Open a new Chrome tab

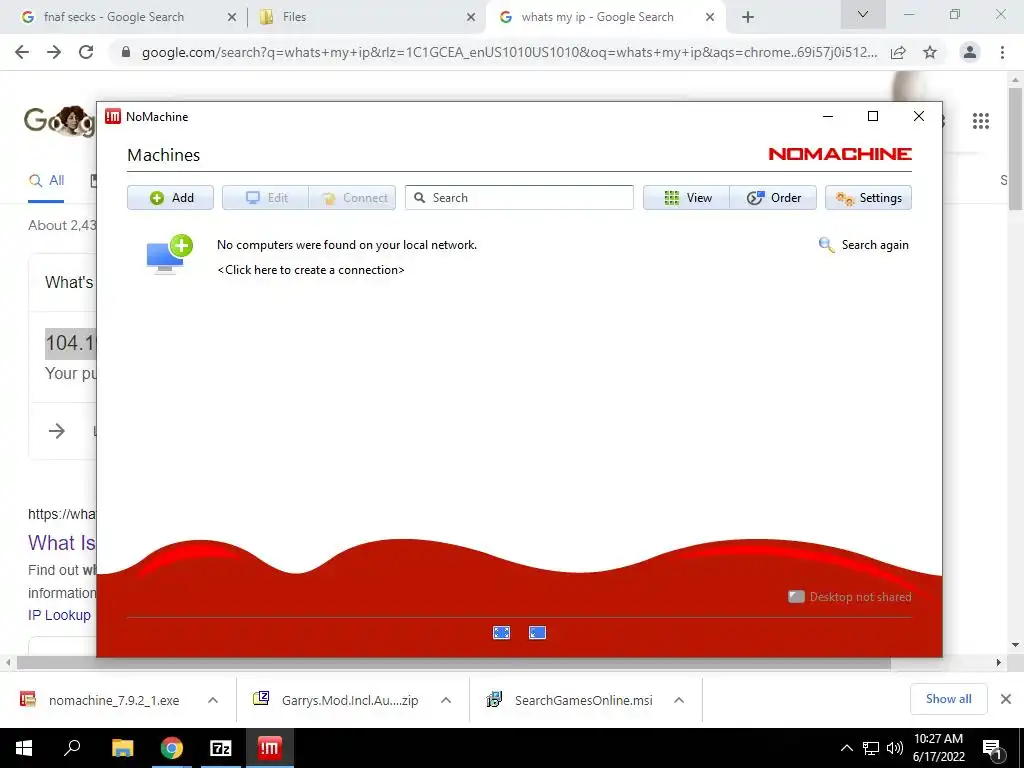point(748,18)
